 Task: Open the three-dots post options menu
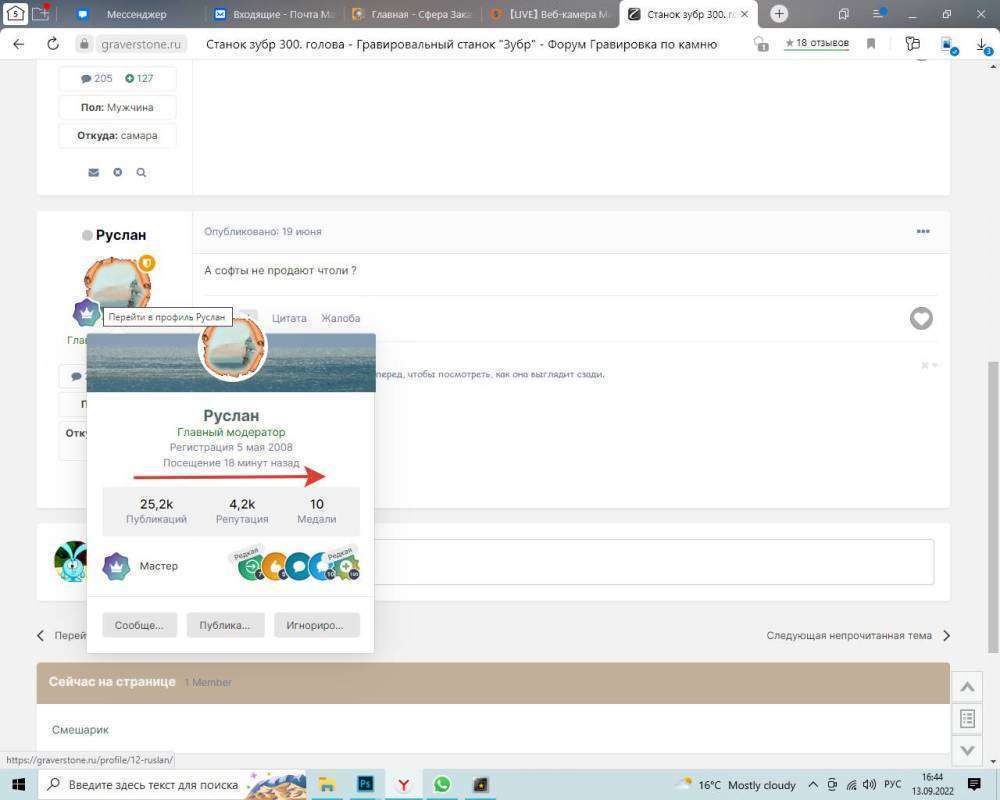click(923, 232)
